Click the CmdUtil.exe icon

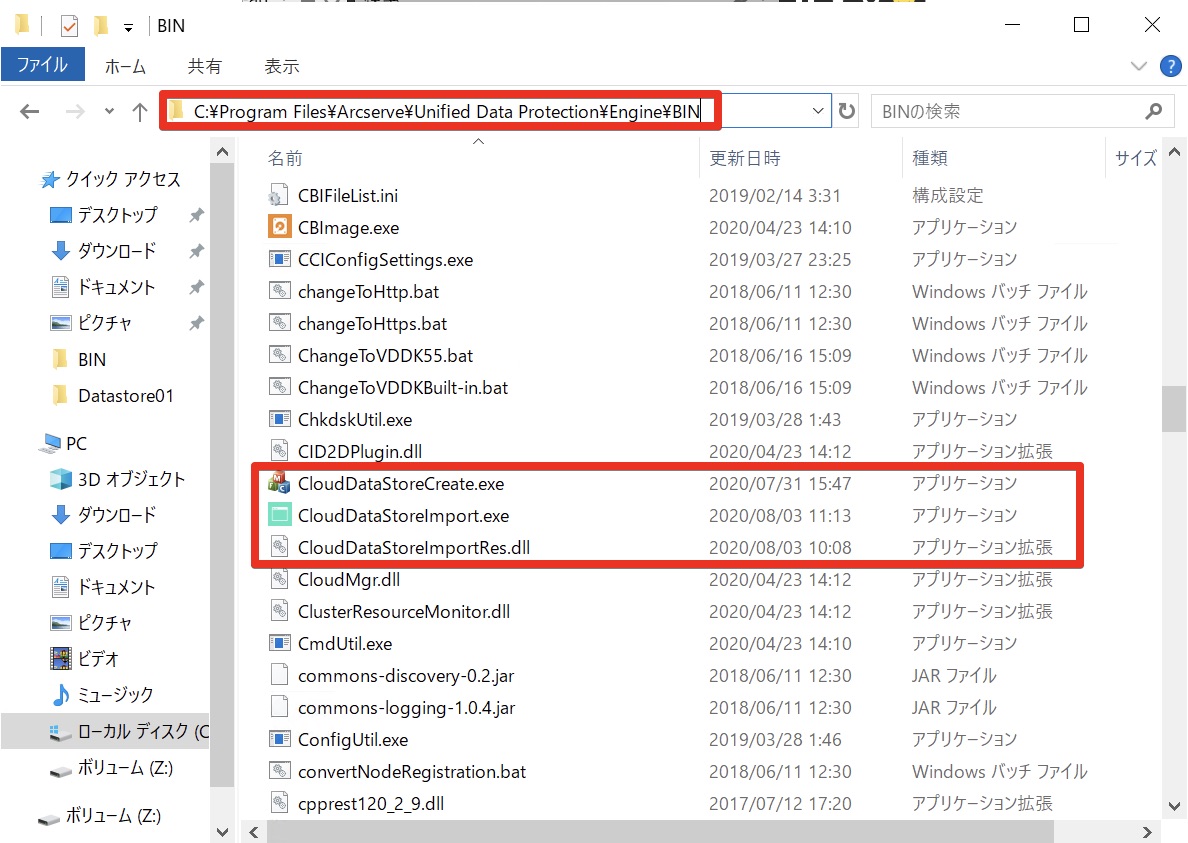(279, 644)
